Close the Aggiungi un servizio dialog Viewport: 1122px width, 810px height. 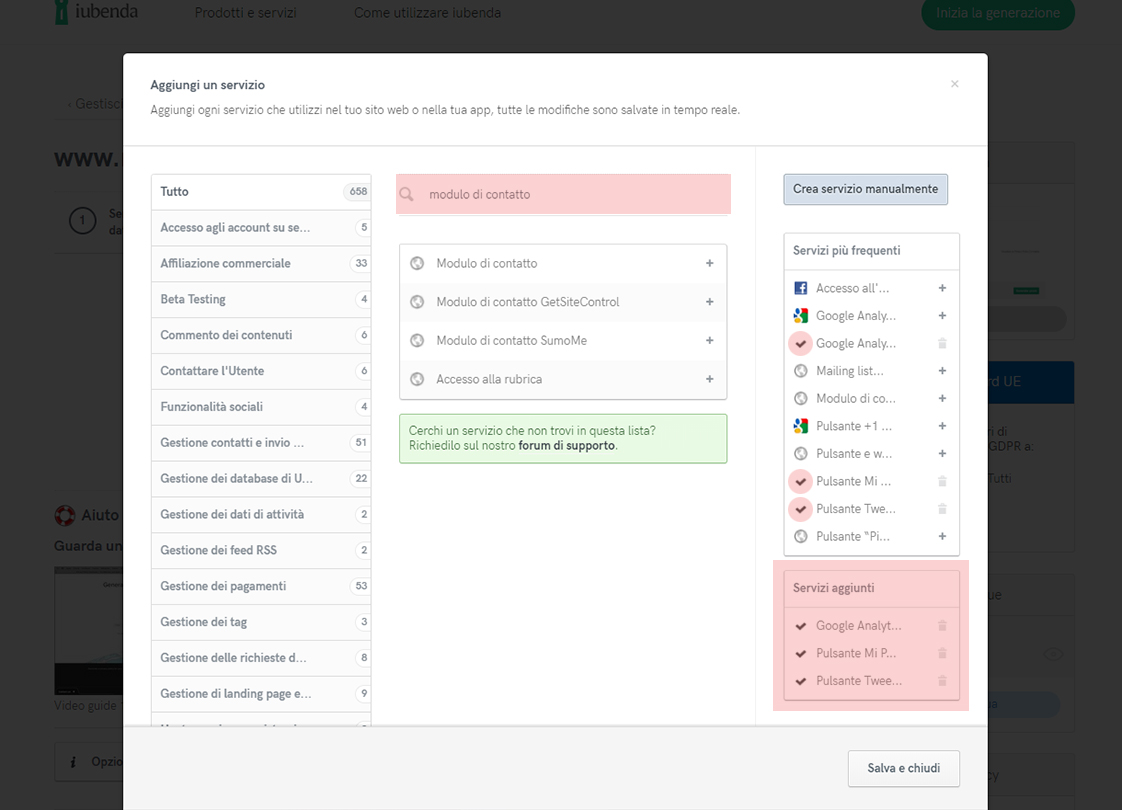pos(955,84)
